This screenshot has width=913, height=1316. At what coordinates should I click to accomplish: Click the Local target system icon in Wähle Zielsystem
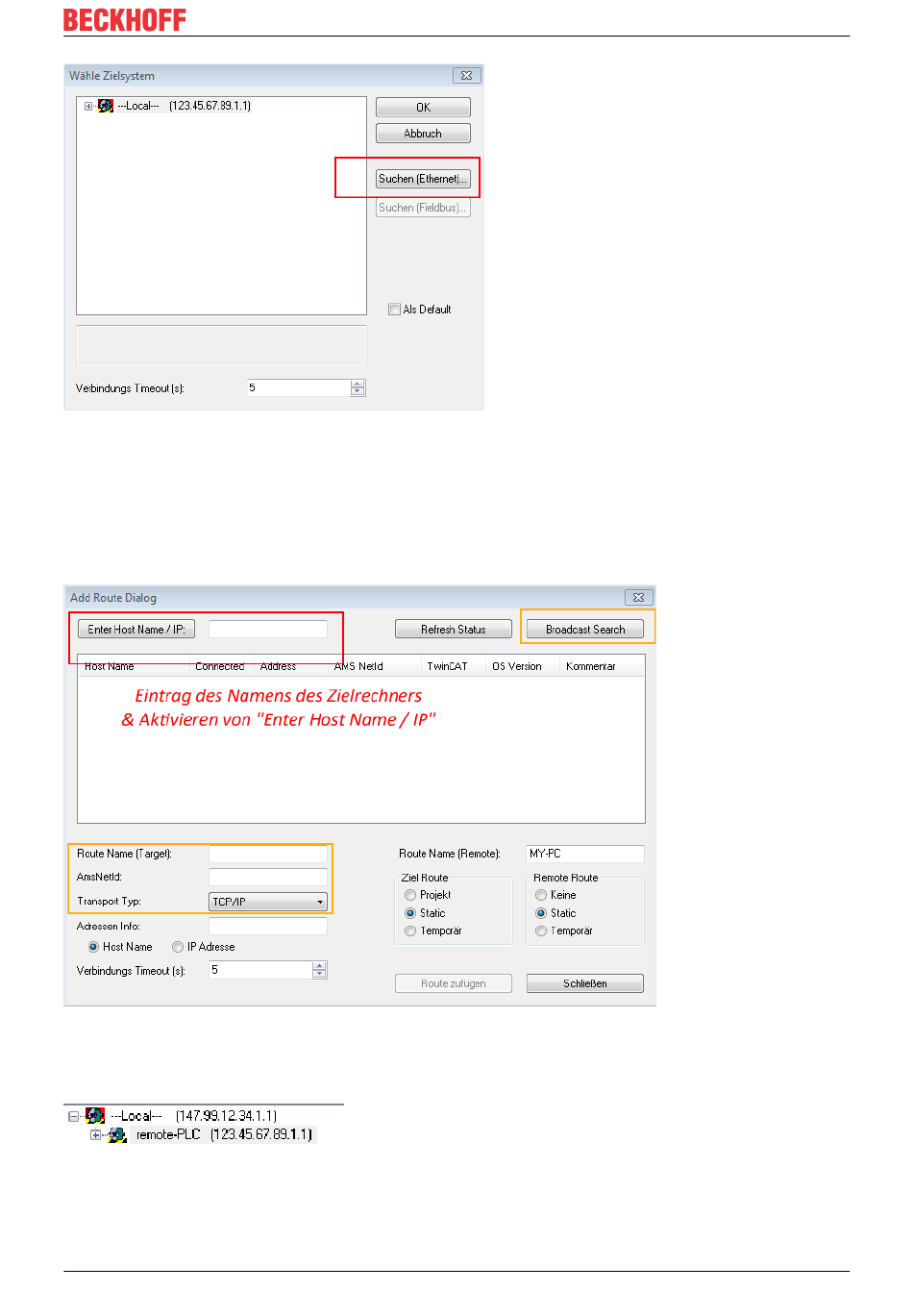coord(106,106)
